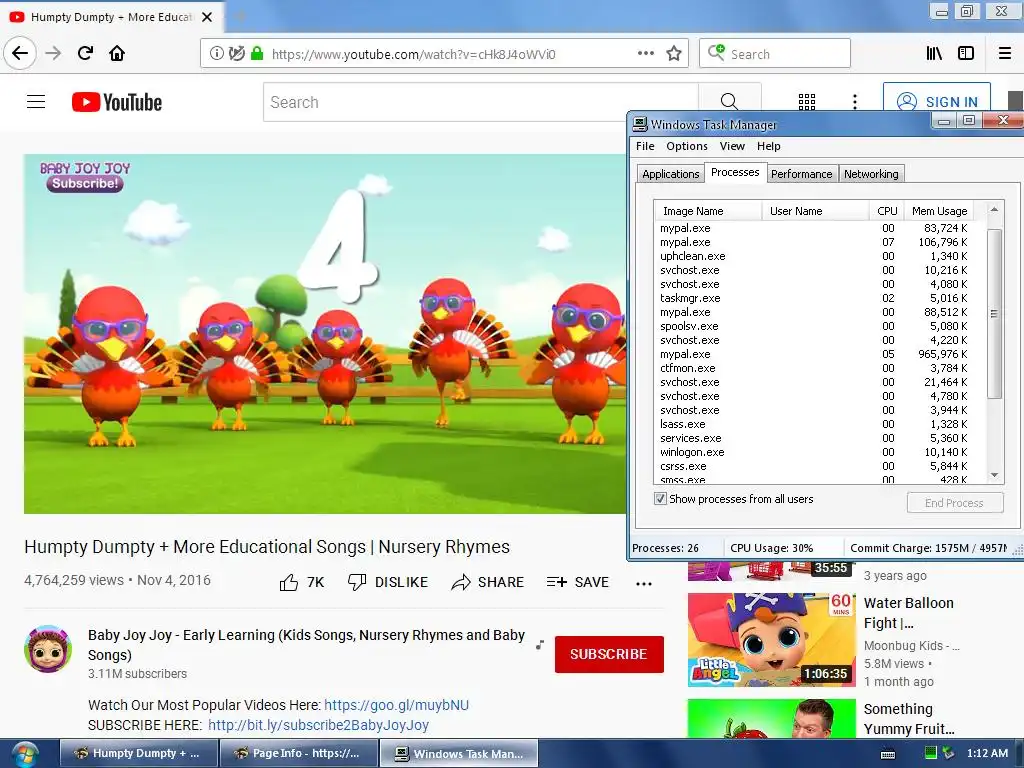Open YouTube settings three-dot menu
Viewport: 1024px width, 768px height.
(x=855, y=102)
